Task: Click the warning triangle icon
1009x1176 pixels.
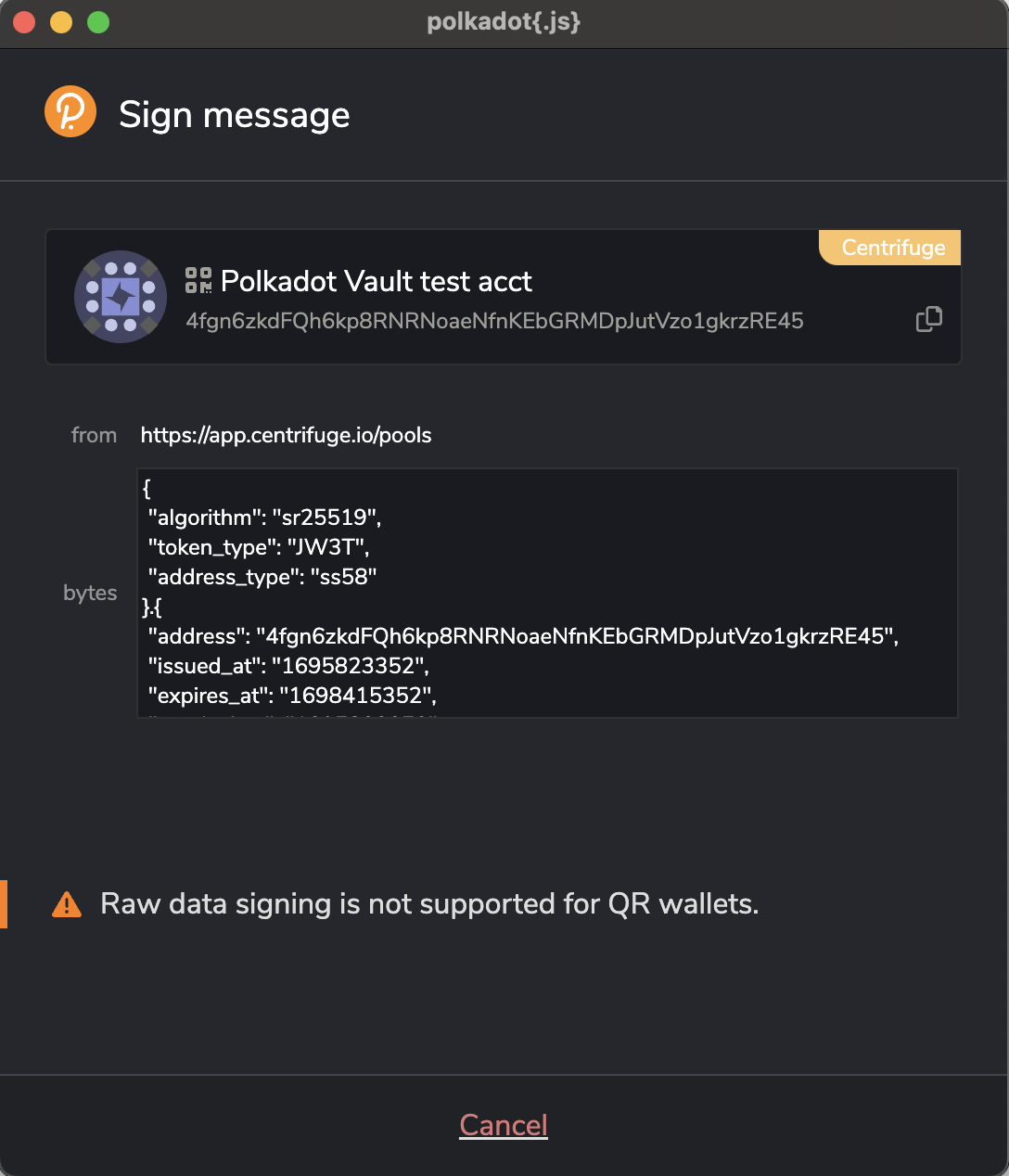Action: tap(66, 902)
